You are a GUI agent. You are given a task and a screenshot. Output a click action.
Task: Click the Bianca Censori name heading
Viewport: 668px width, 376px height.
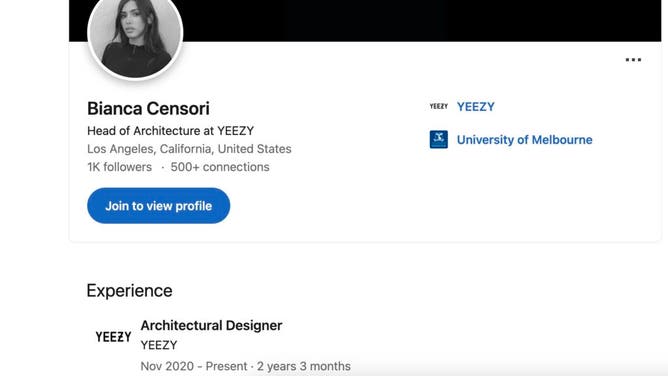click(148, 109)
